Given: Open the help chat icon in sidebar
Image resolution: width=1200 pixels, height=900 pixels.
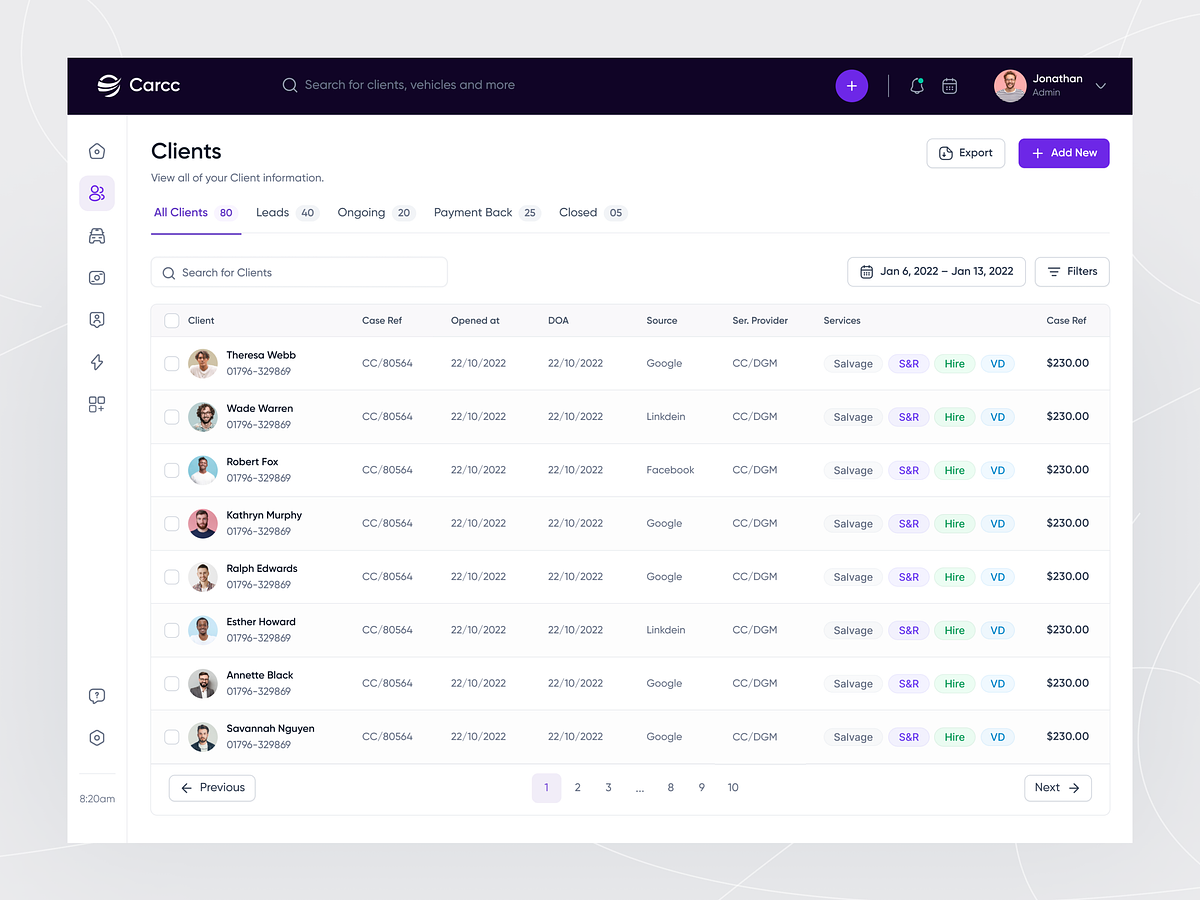Looking at the screenshot, I should (x=97, y=696).
